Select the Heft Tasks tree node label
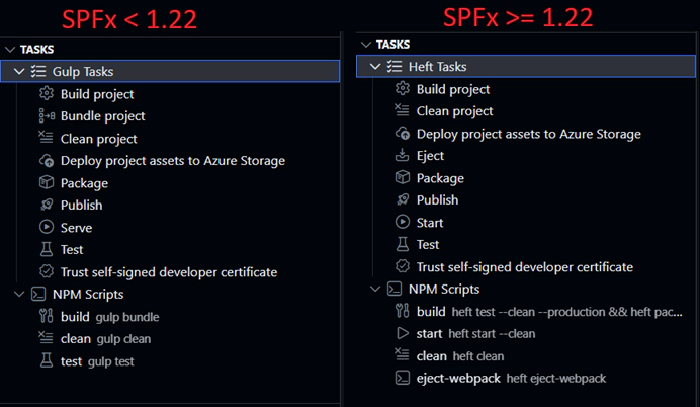Viewport: 700px width, 407px height. 438,66
